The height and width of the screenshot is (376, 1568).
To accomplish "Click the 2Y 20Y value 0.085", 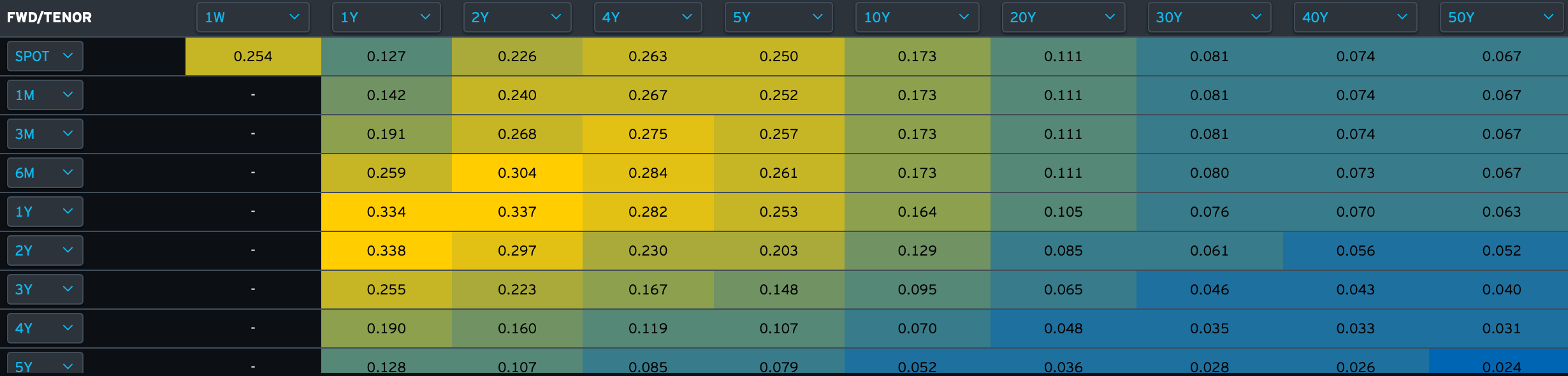I will [x=1063, y=250].
